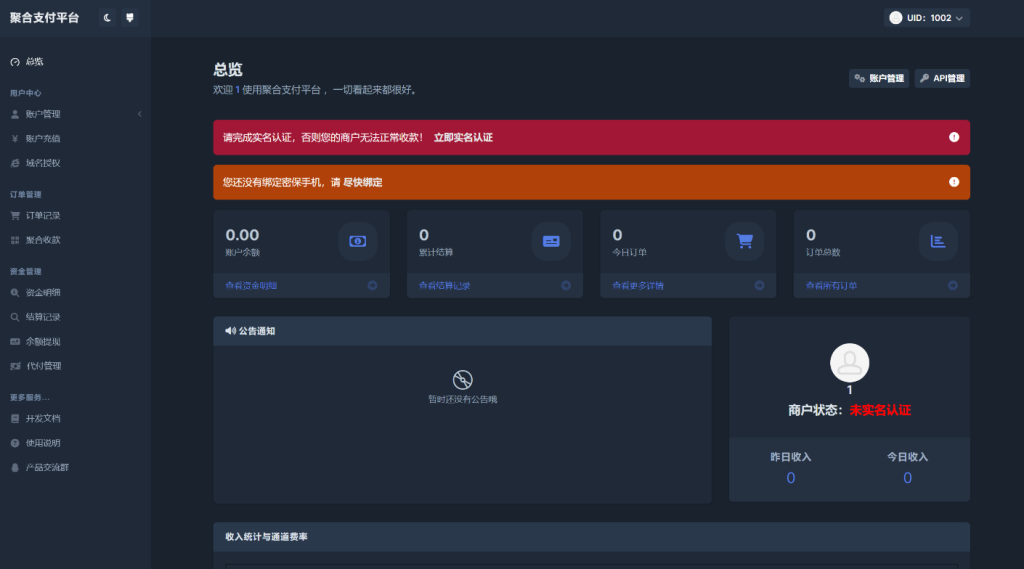Image resolution: width=1024 pixels, height=569 pixels.
Task: Click the arrow icon beside 查看资金明细
Action: coord(372,286)
